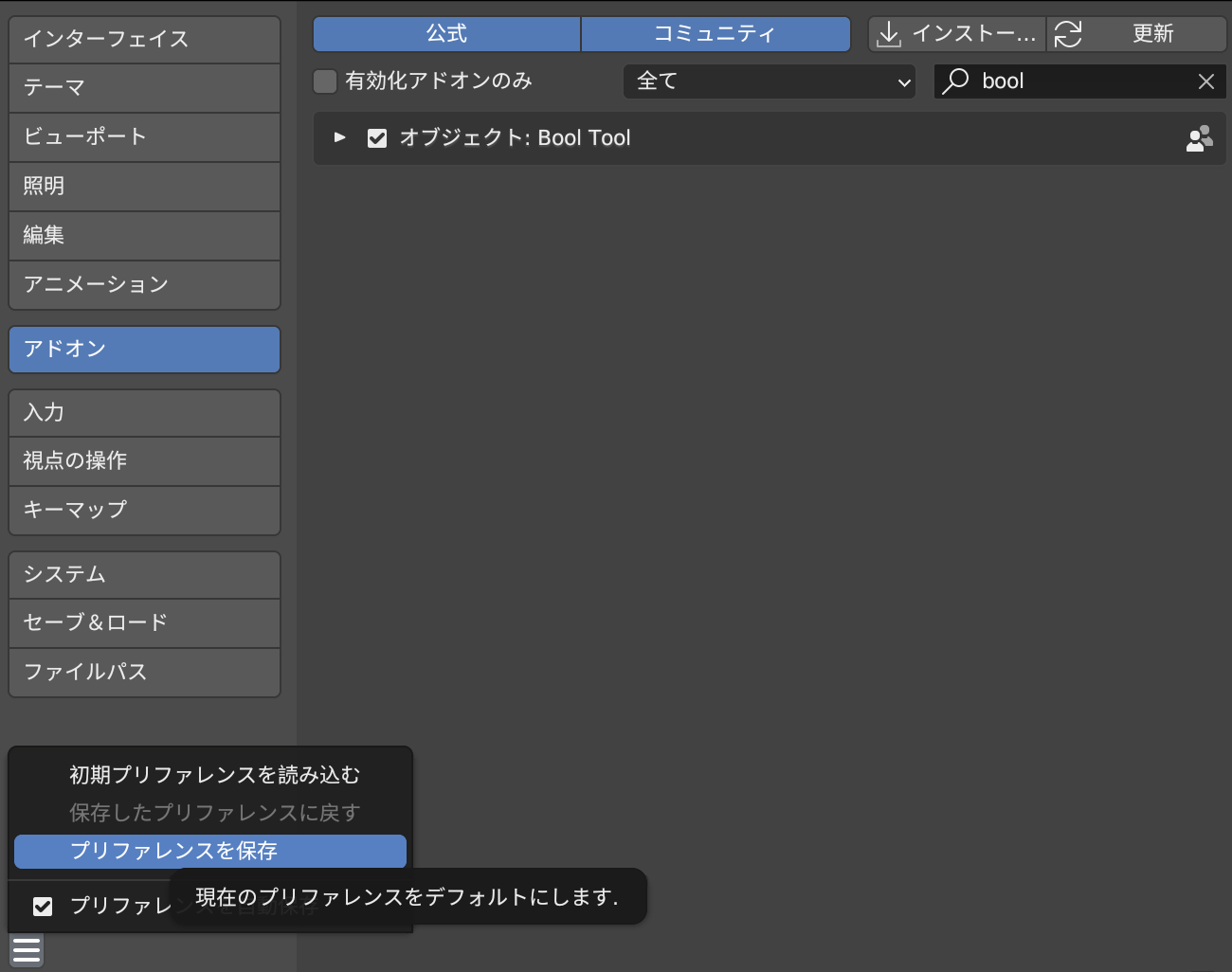This screenshot has height=972, width=1232.
Task: Click the magnifier search icon
Action: click(955, 81)
